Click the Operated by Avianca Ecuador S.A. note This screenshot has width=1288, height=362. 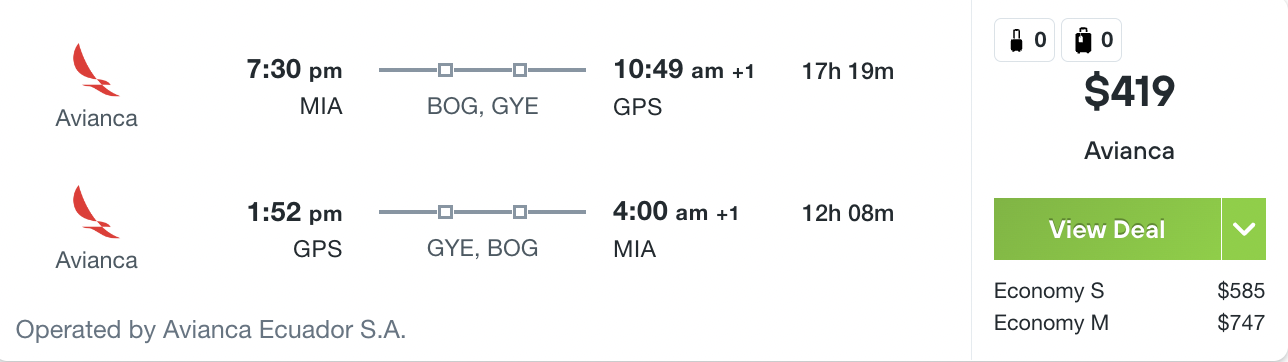point(211,329)
